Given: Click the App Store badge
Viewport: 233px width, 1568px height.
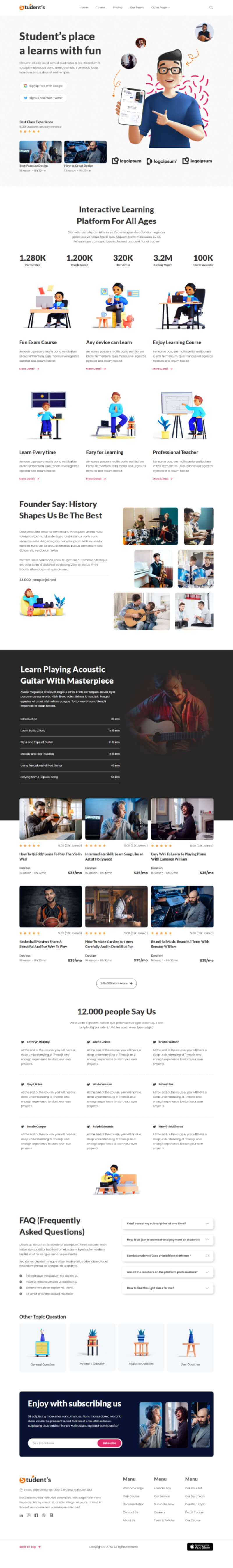Looking at the screenshot, I should point(200,1546).
